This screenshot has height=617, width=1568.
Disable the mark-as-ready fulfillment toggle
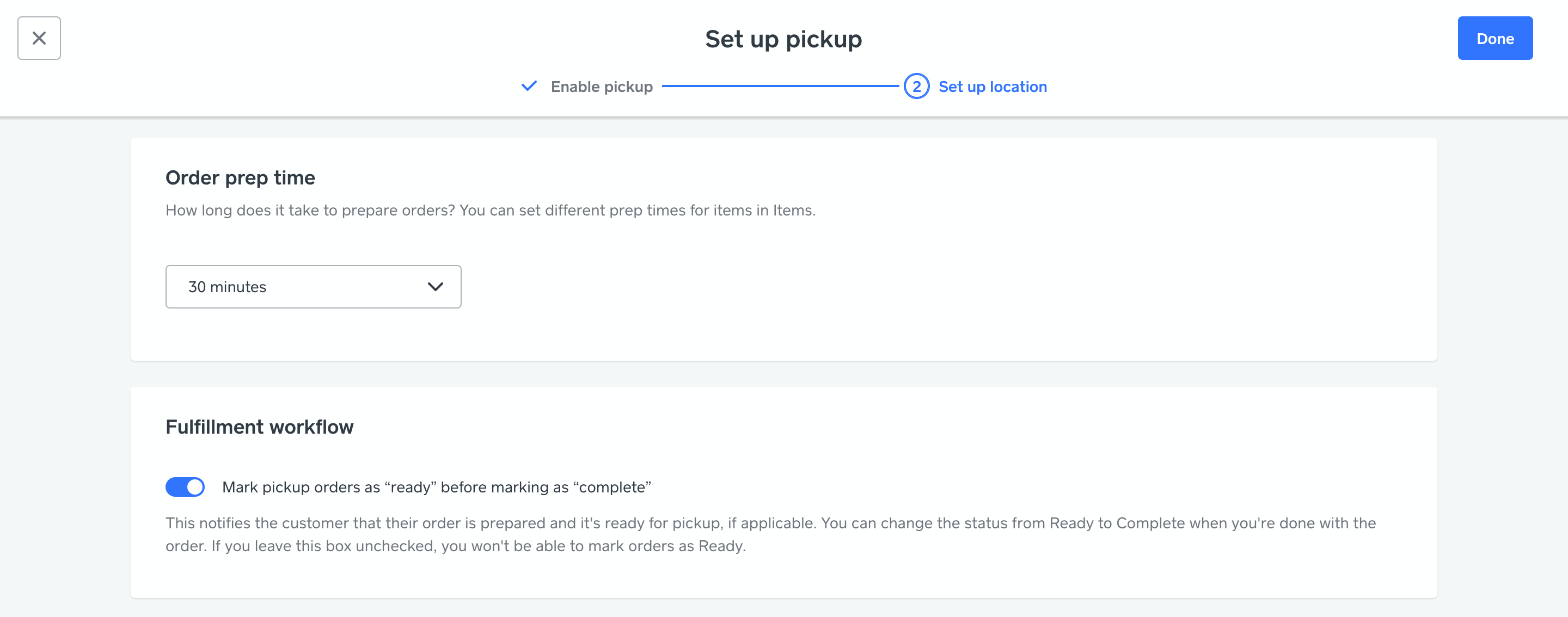pos(185,487)
